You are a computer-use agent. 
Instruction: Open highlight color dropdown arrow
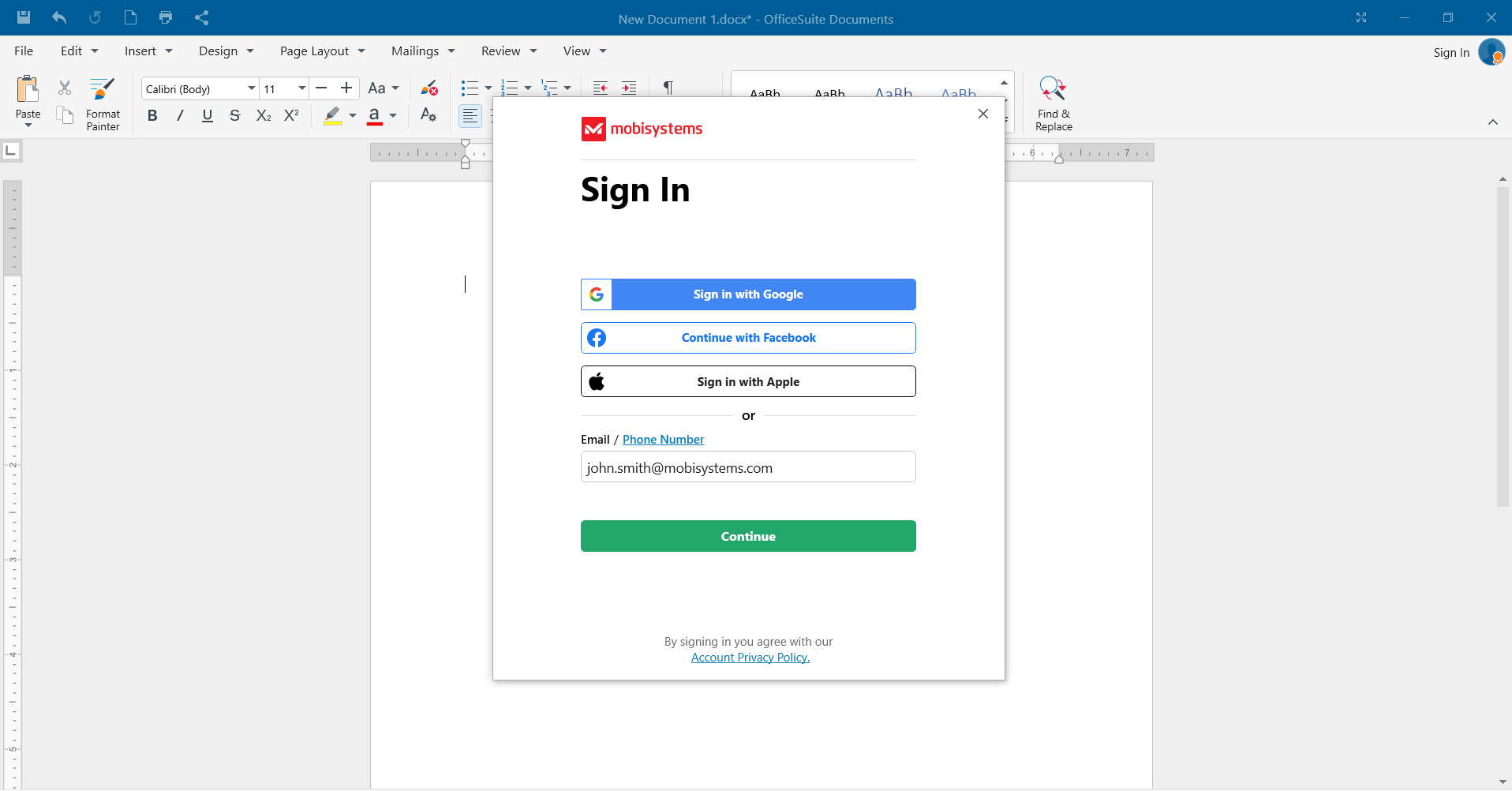[x=353, y=116]
